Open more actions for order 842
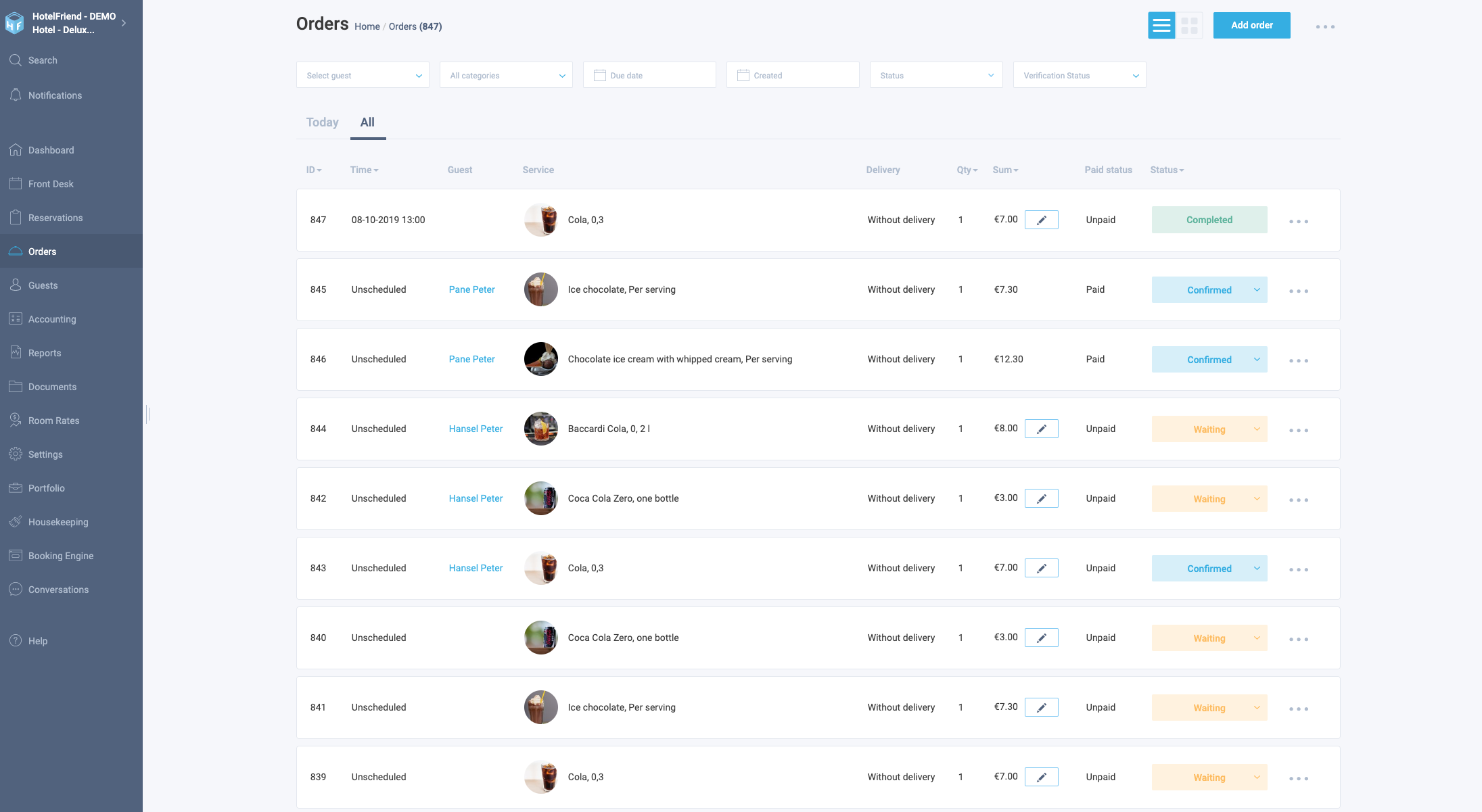 coord(1298,500)
